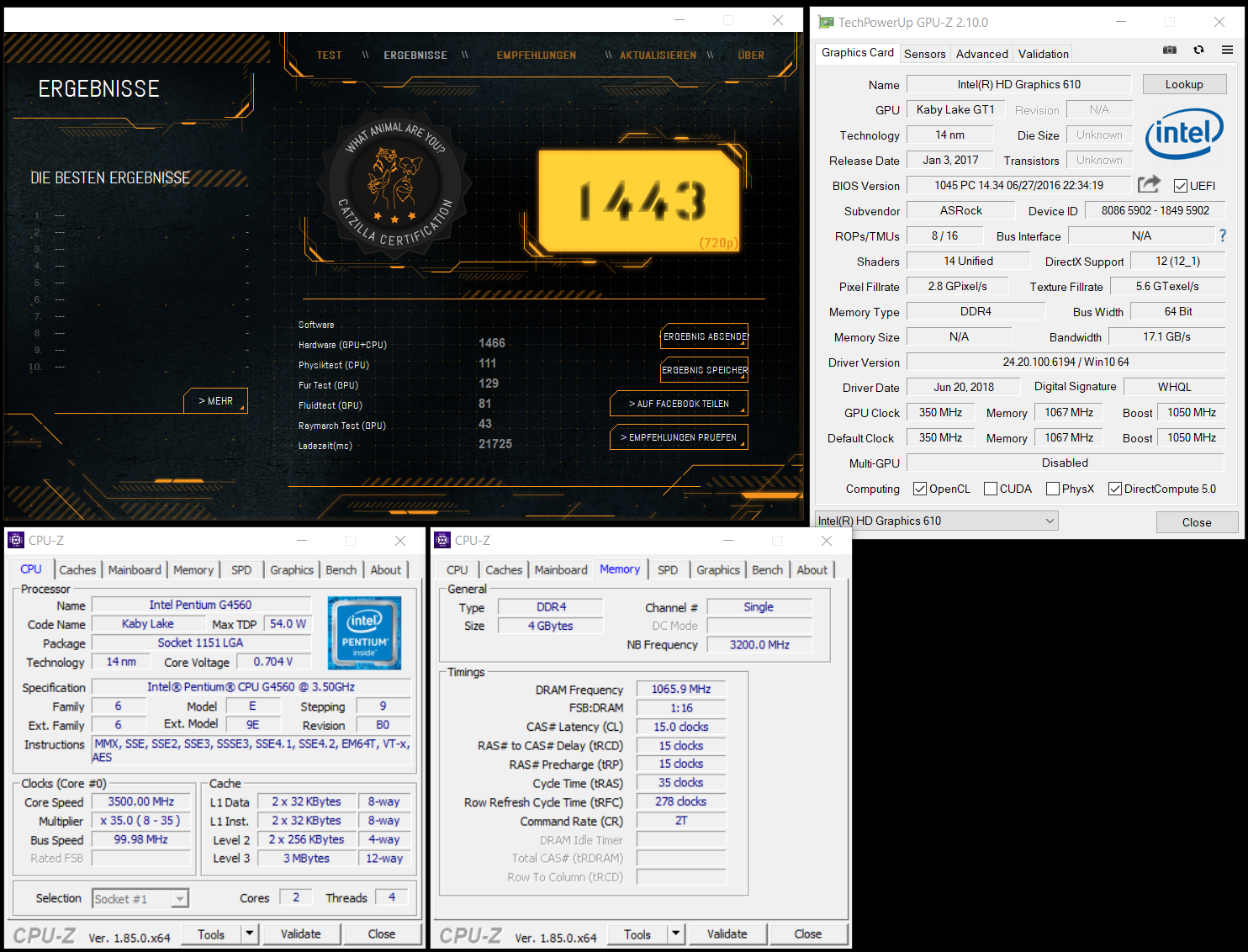
Task: Expand Tools dropdown arrow in CPU-Z CPU window
Action: coord(249,933)
